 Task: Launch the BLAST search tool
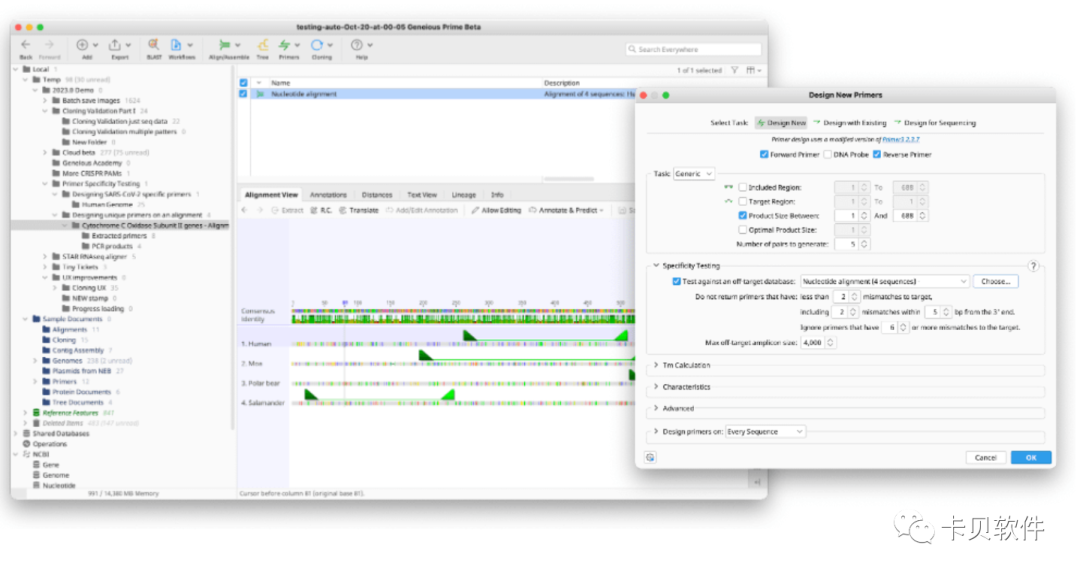click(154, 45)
